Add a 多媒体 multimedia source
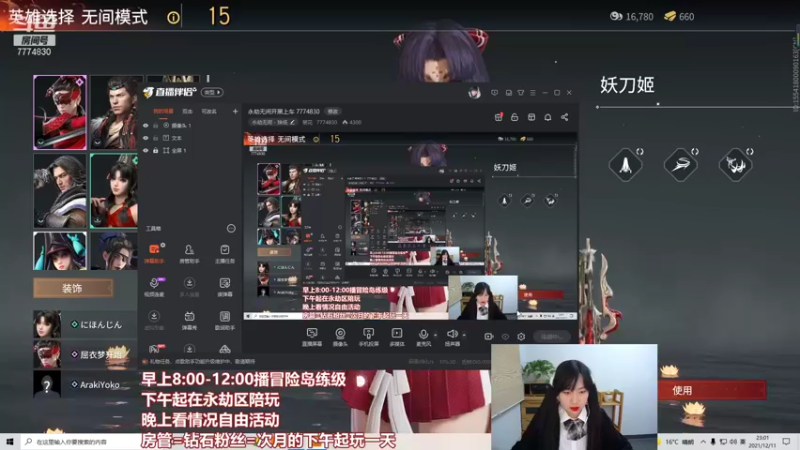Screen dimensions: 800x450 click(396, 337)
